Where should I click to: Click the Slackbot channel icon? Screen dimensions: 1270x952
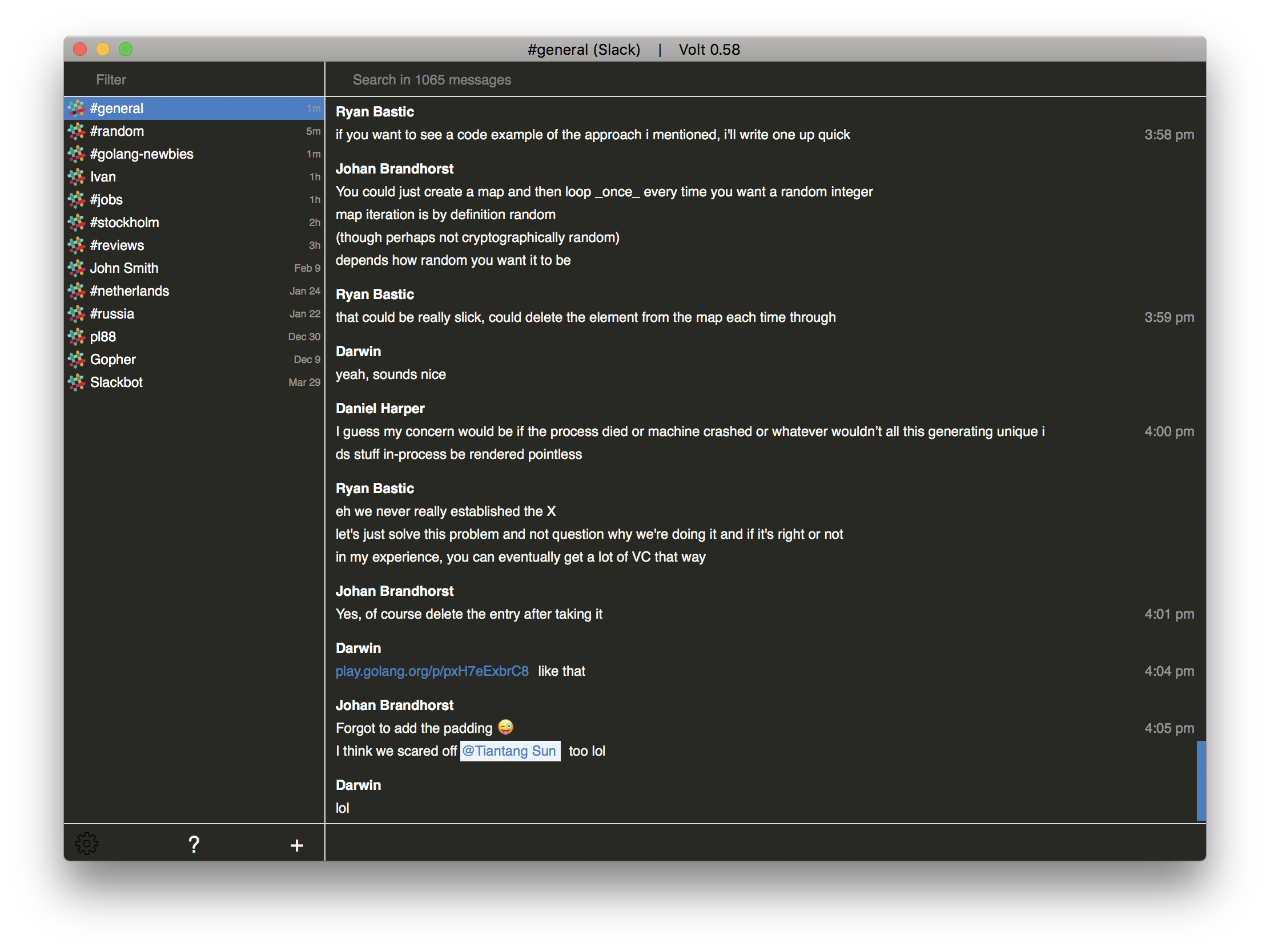79,382
